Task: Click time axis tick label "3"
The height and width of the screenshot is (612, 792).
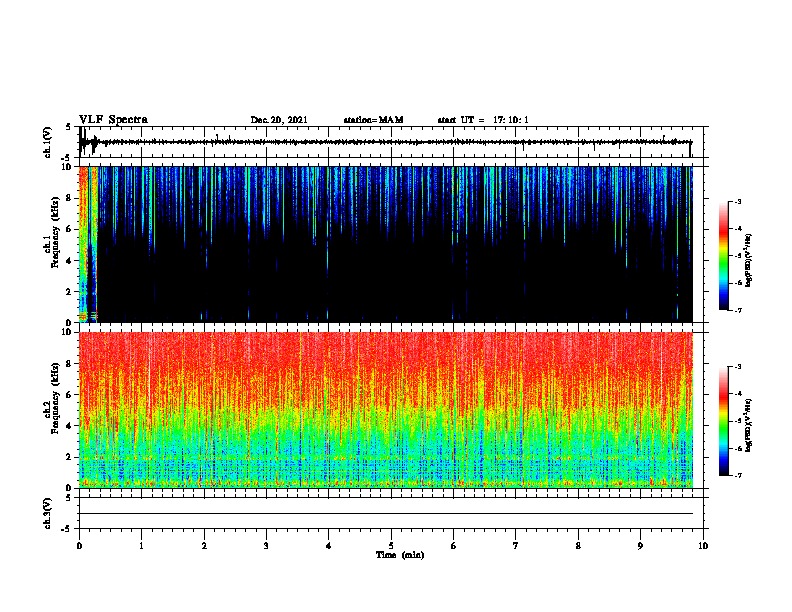Action: point(266,546)
